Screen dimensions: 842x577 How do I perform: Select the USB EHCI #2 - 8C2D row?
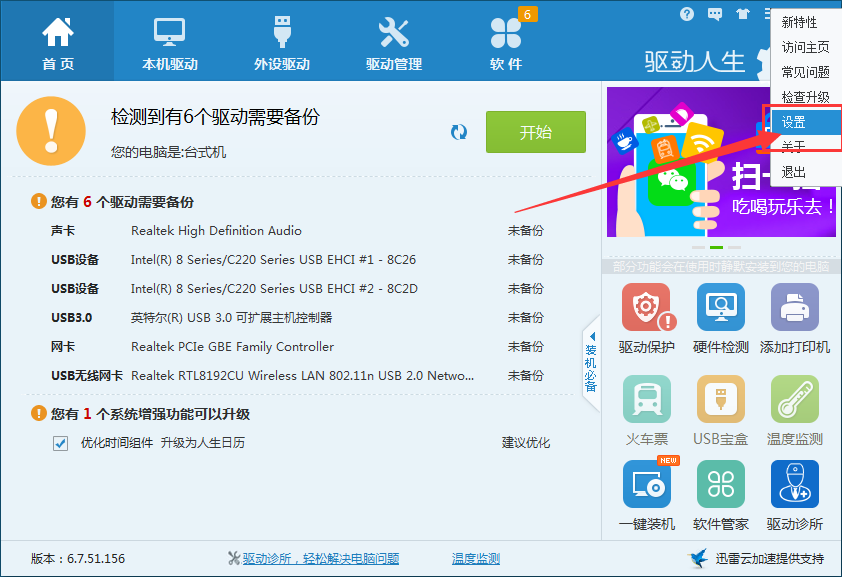tap(298, 289)
